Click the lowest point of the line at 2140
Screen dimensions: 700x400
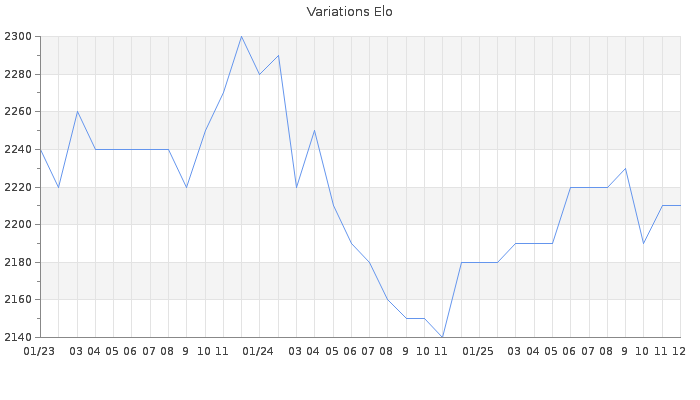442,337
